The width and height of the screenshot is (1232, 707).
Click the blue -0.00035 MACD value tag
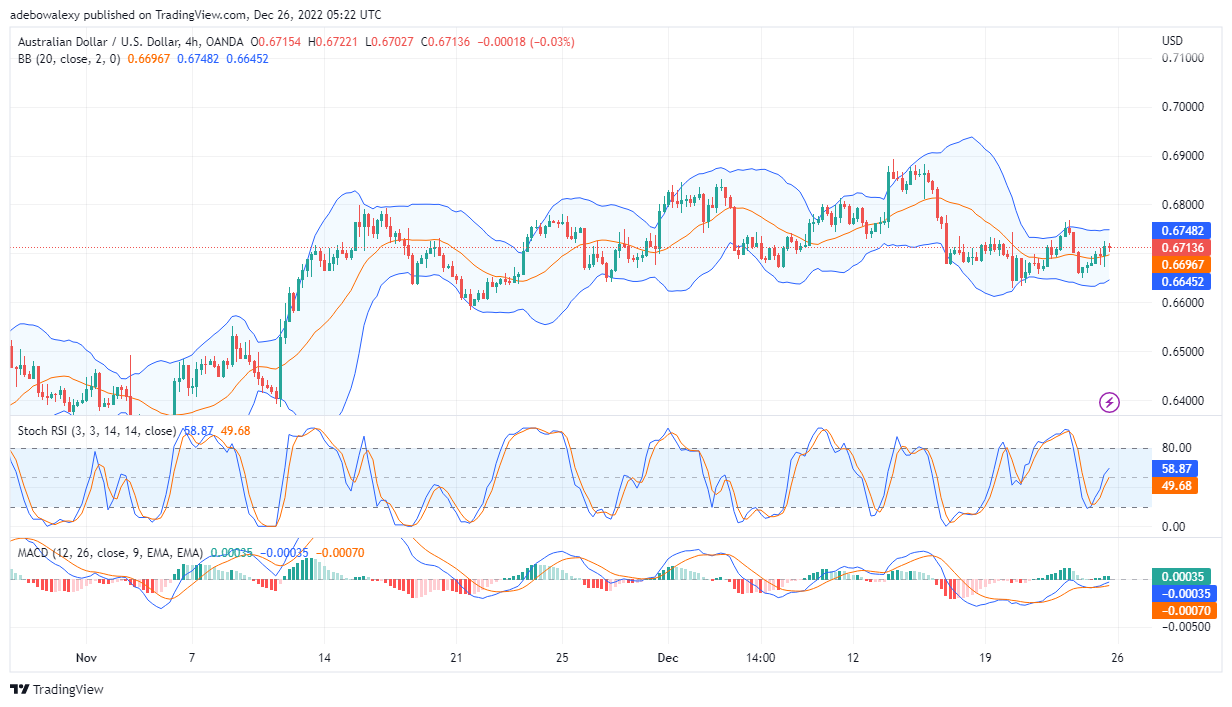pos(1184,594)
